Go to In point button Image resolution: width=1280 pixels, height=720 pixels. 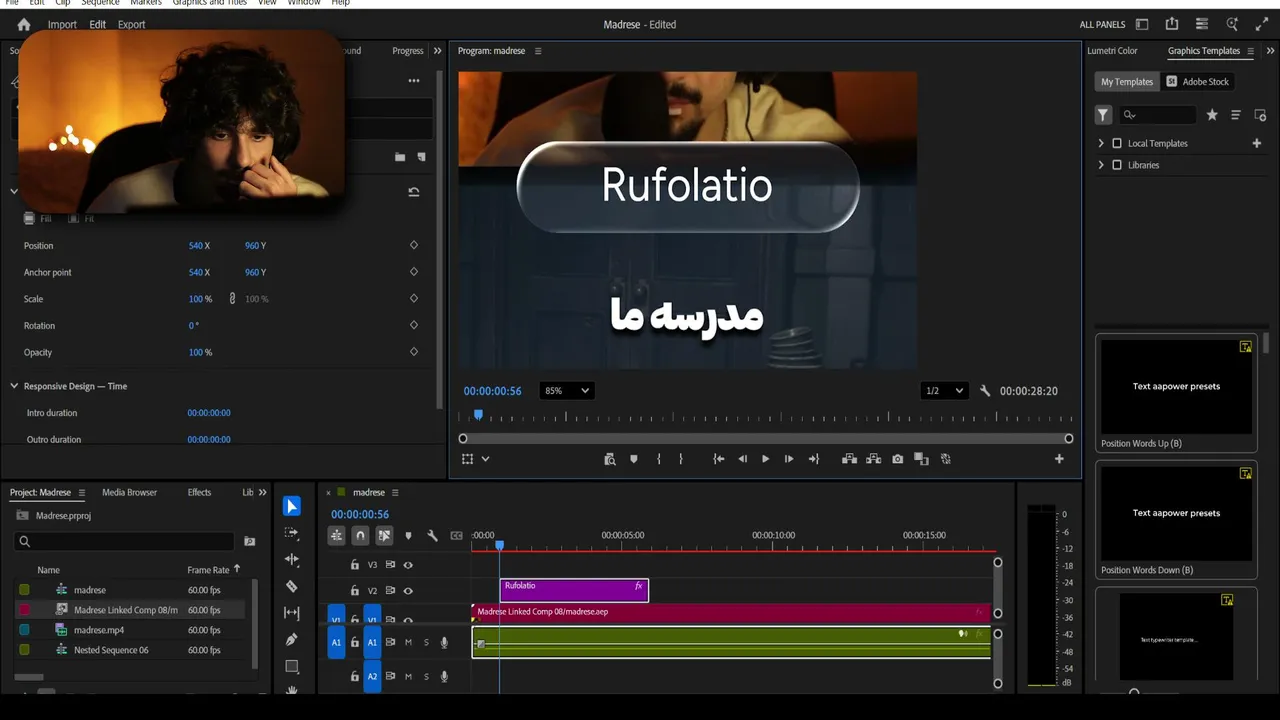718,459
